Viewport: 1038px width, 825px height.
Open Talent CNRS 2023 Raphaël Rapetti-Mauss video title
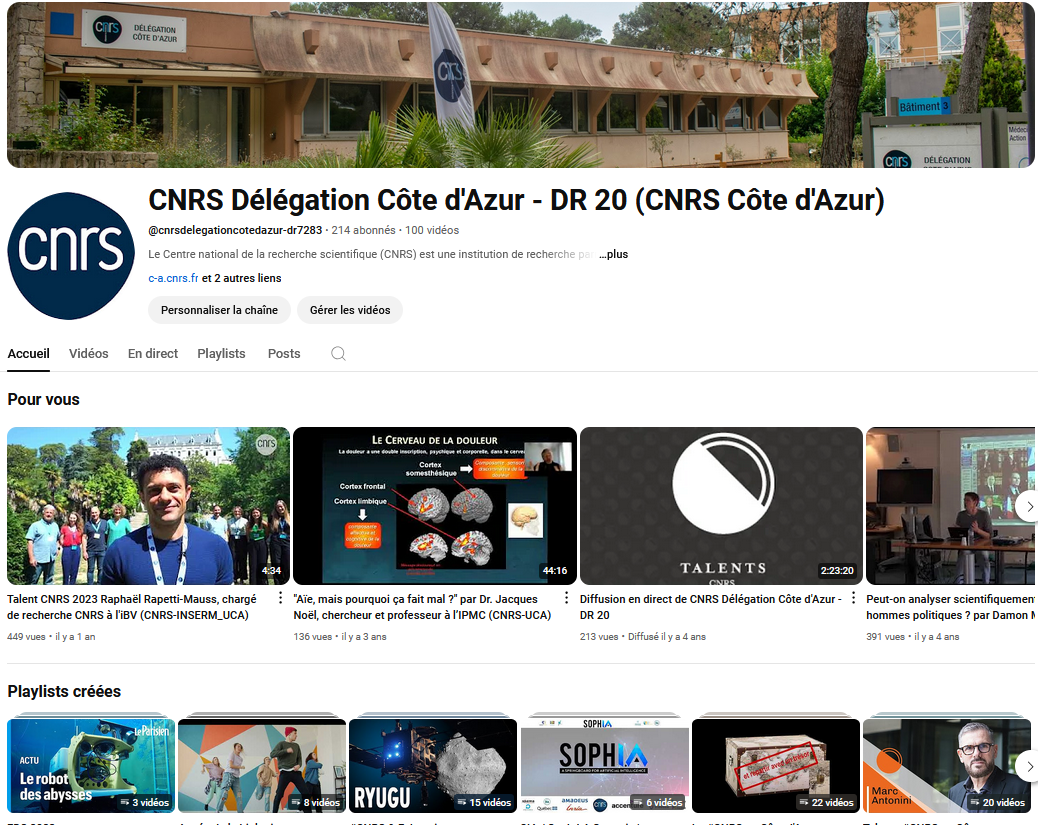pos(132,607)
